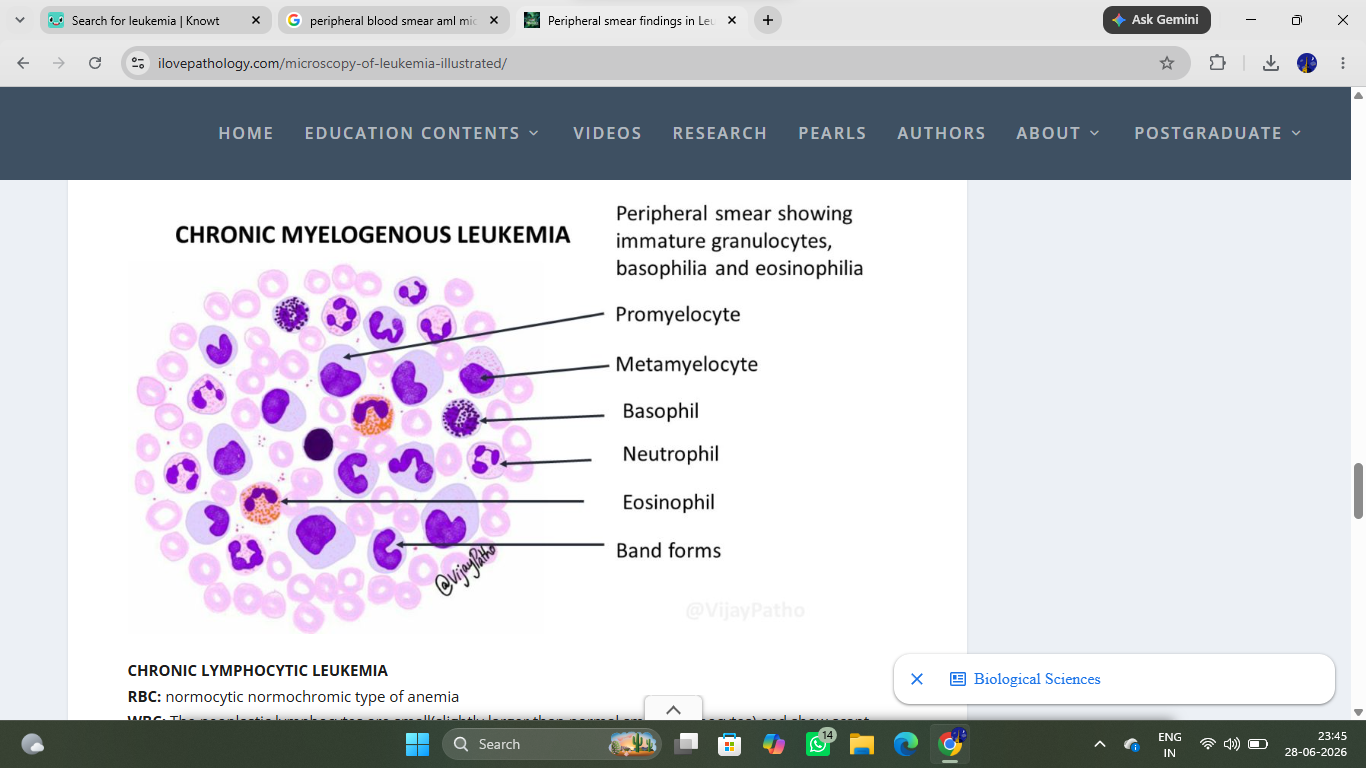1366x768 pixels.
Task: Click the Neutrophil label
Action: 671,454
